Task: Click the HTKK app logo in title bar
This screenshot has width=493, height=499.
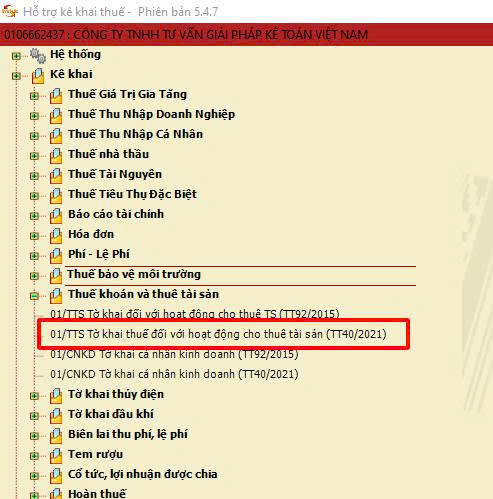Action: [10, 11]
